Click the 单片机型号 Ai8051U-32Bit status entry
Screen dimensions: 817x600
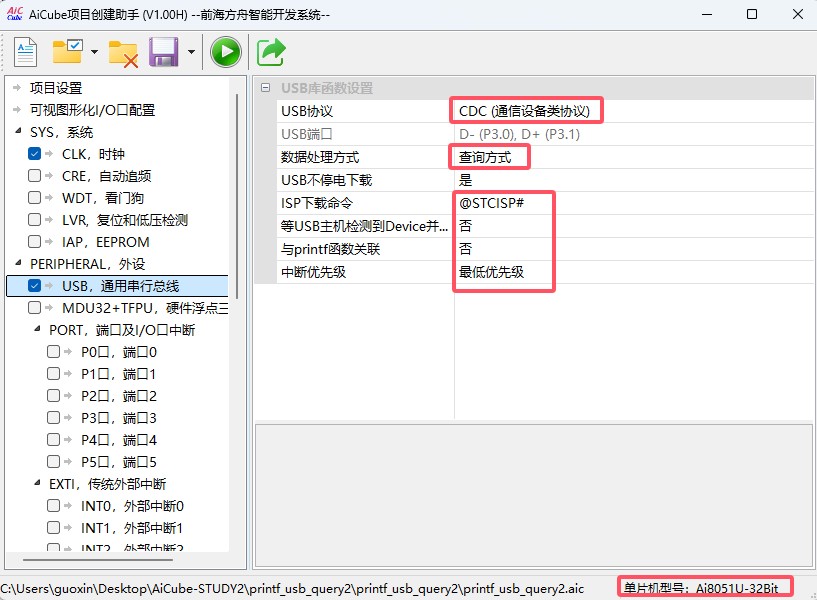click(x=701, y=589)
